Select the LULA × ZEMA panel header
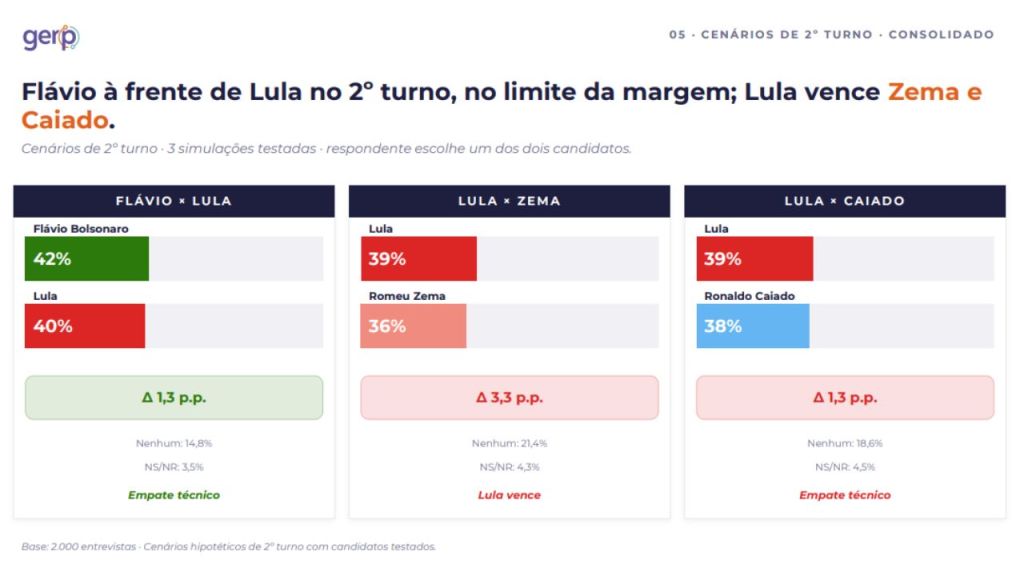Screen dimensions: 1024x576 [509, 201]
